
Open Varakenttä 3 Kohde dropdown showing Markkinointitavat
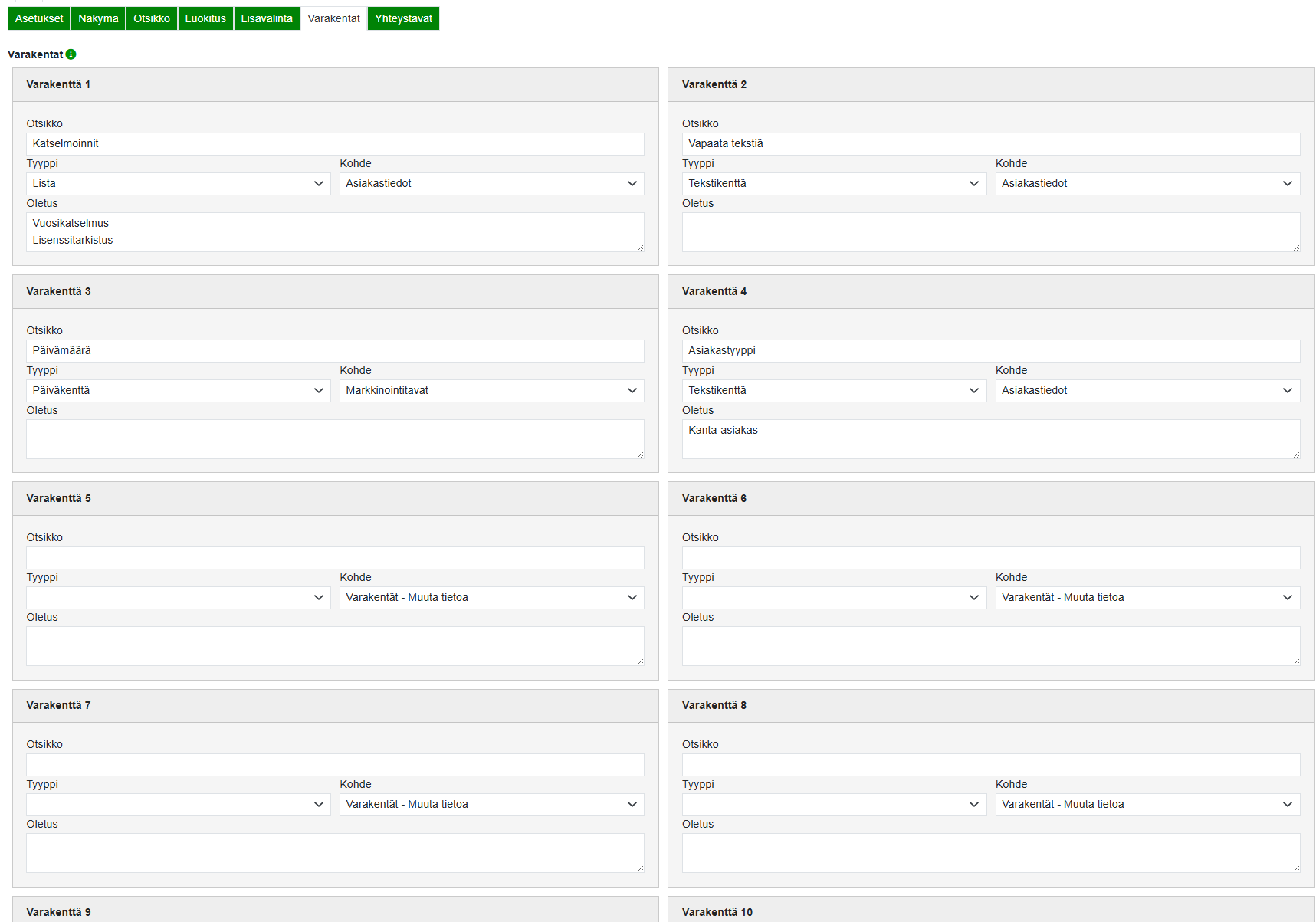(491, 391)
